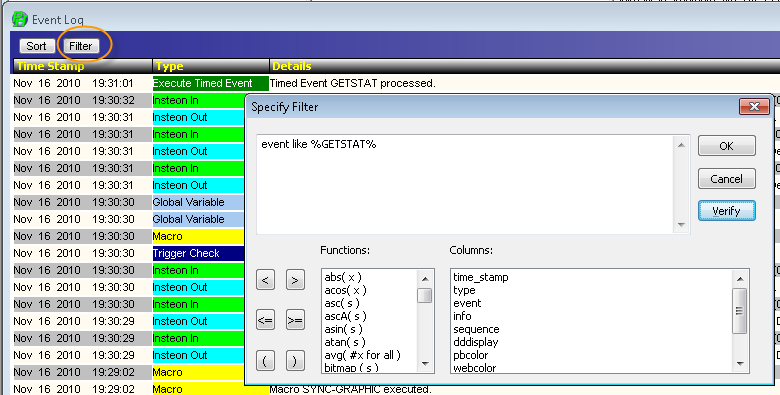780x395 pixels.
Task: Cancel the Specify Filter dialog
Action: coord(726,179)
